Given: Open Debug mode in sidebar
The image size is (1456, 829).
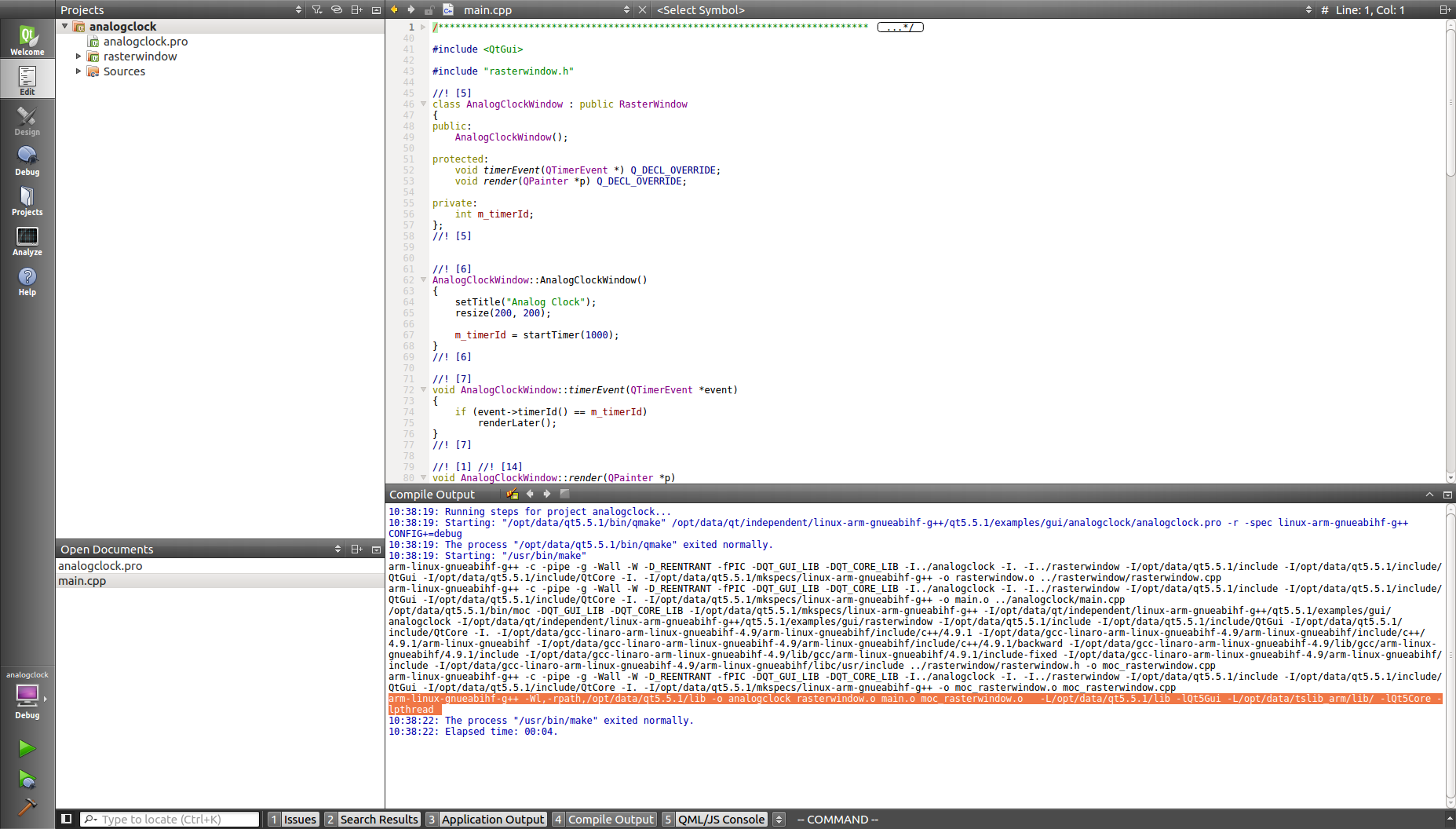Looking at the screenshot, I should pos(27,160).
